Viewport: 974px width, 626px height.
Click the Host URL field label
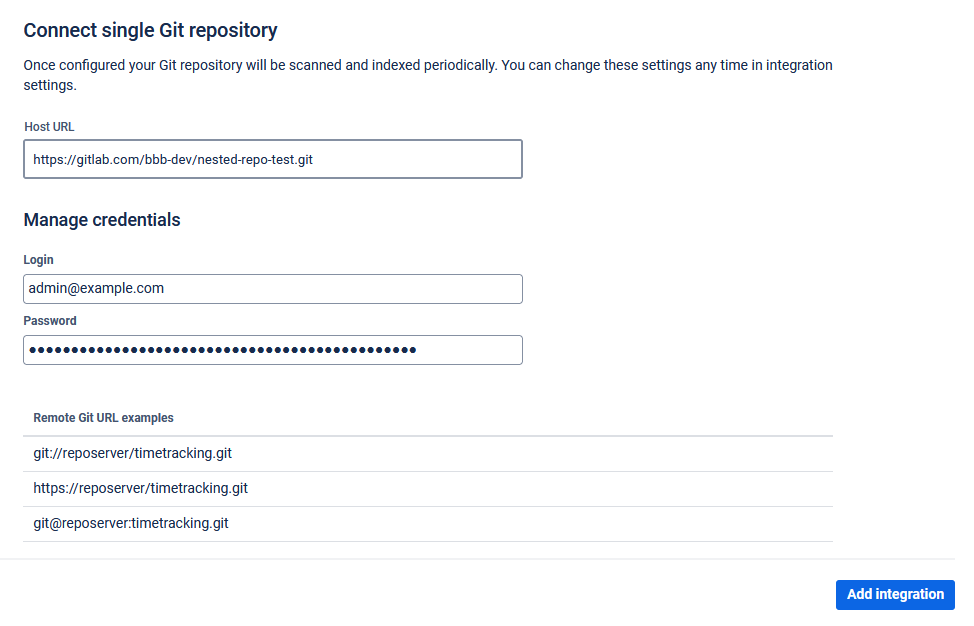pos(49,127)
